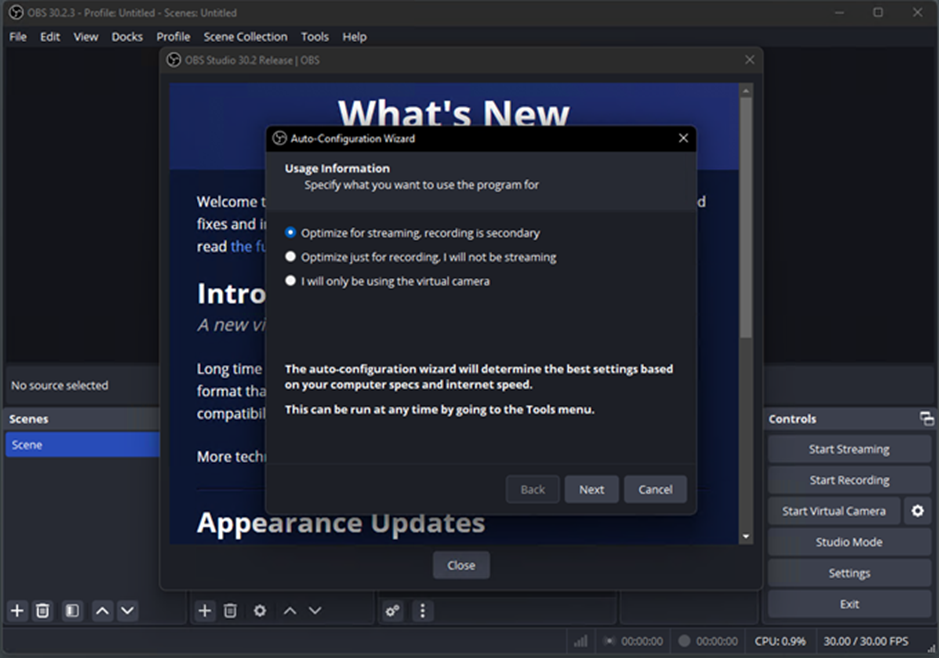Image resolution: width=939 pixels, height=658 pixels.
Task: Click Next in Auto-Configuration Wizard
Action: click(x=591, y=489)
